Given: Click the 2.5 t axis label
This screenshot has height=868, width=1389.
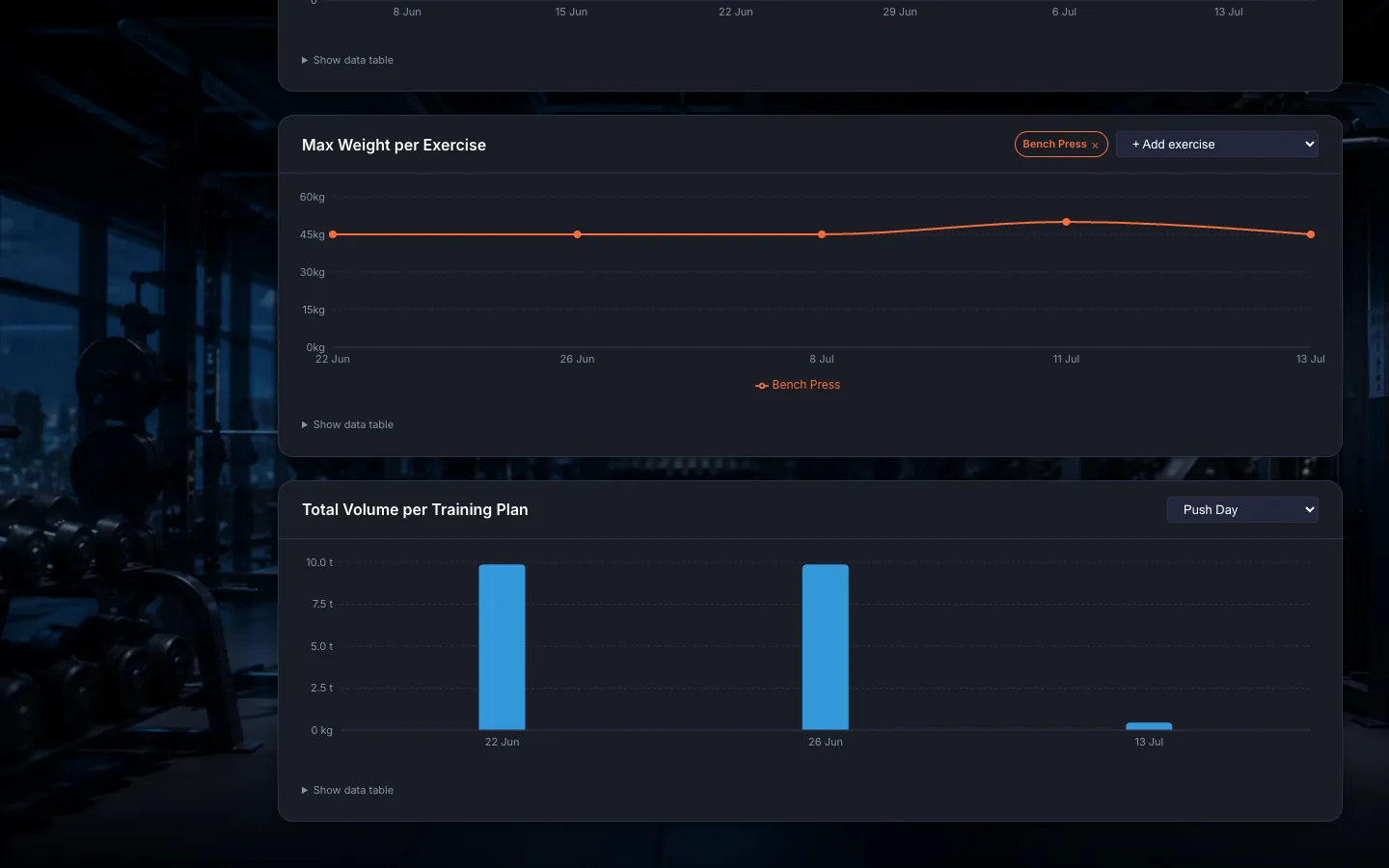Looking at the screenshot, I should pos(322,688).
